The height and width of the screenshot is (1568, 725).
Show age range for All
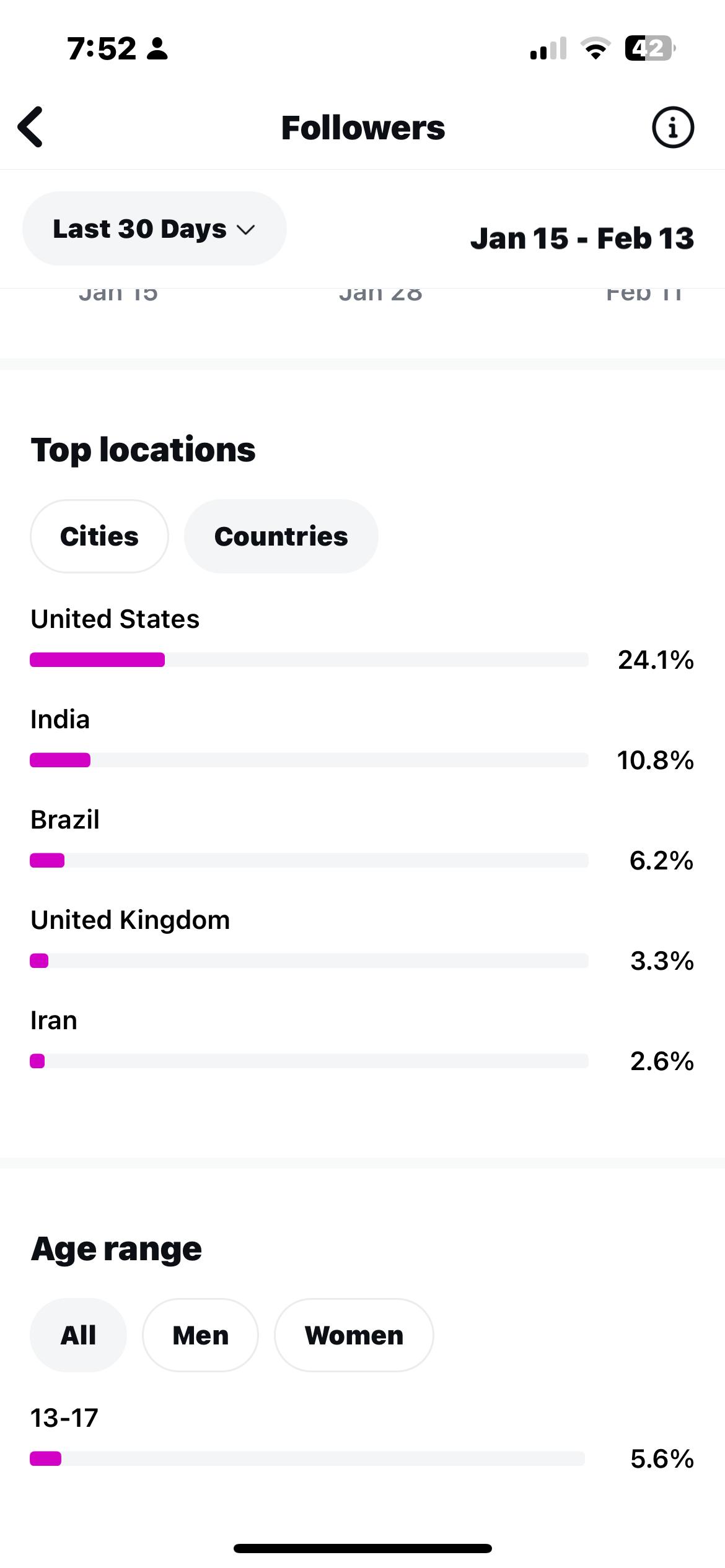point(78,1335)
